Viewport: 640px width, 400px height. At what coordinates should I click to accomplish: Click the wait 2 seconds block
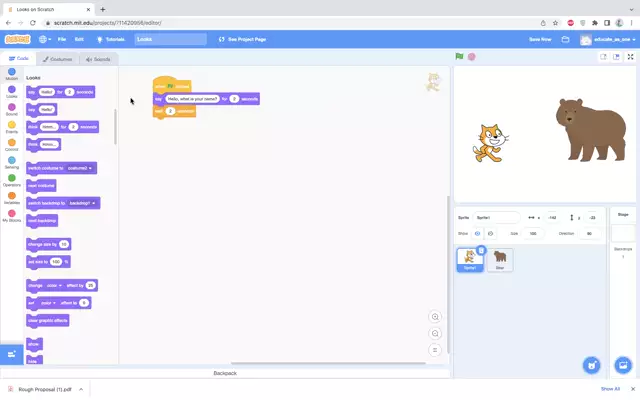pyautogui.click(x=175, y=111)
